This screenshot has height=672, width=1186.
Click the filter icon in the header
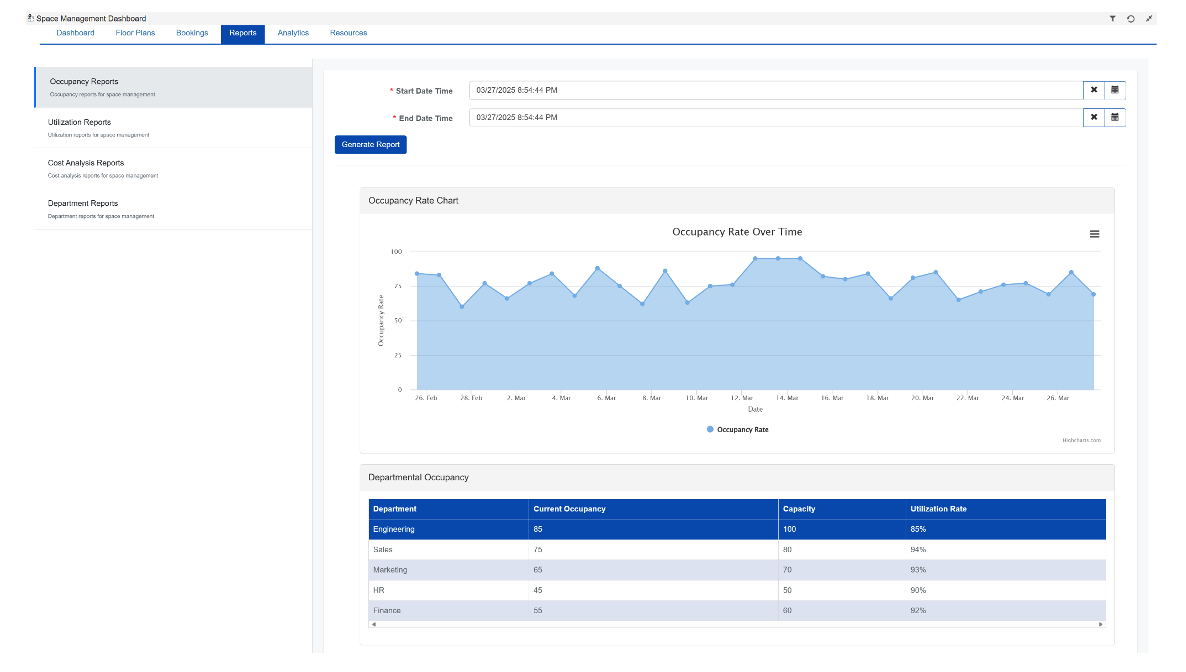click(1113, 18)
